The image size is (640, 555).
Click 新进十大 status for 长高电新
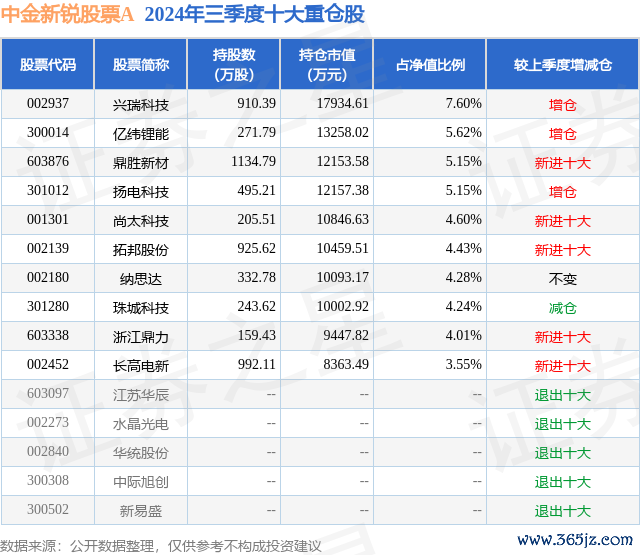pos(562,366)
